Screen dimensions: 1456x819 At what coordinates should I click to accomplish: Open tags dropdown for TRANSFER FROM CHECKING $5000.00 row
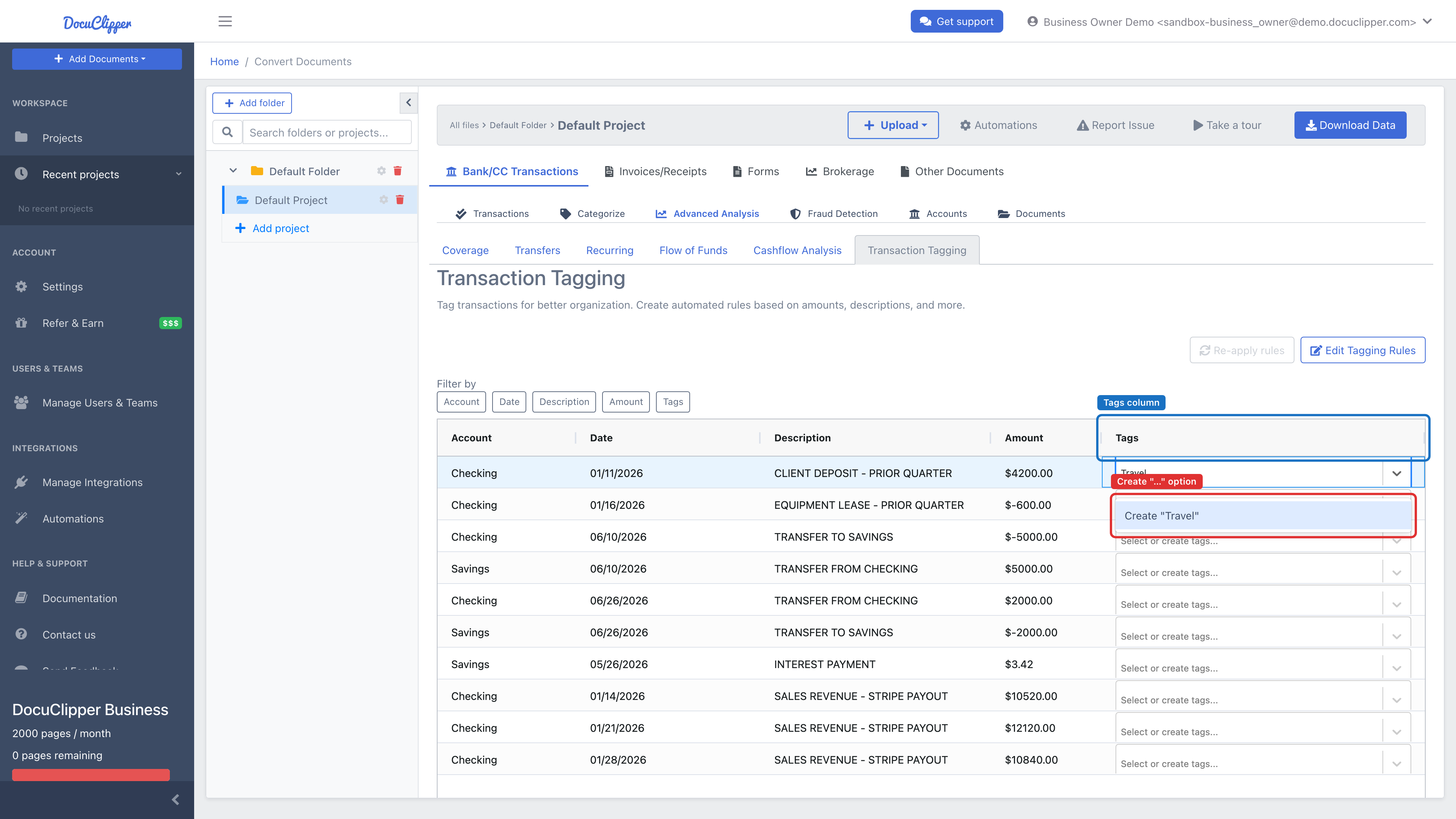(x=1396, y=573)
